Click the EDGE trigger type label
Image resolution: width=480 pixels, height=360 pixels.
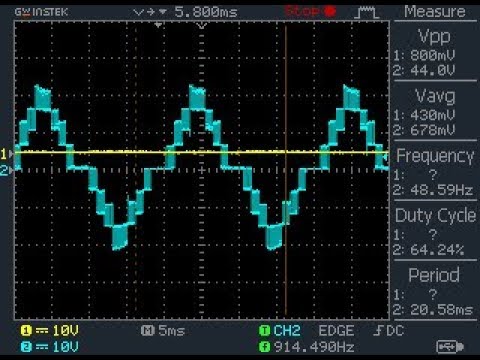pos(336,331)
